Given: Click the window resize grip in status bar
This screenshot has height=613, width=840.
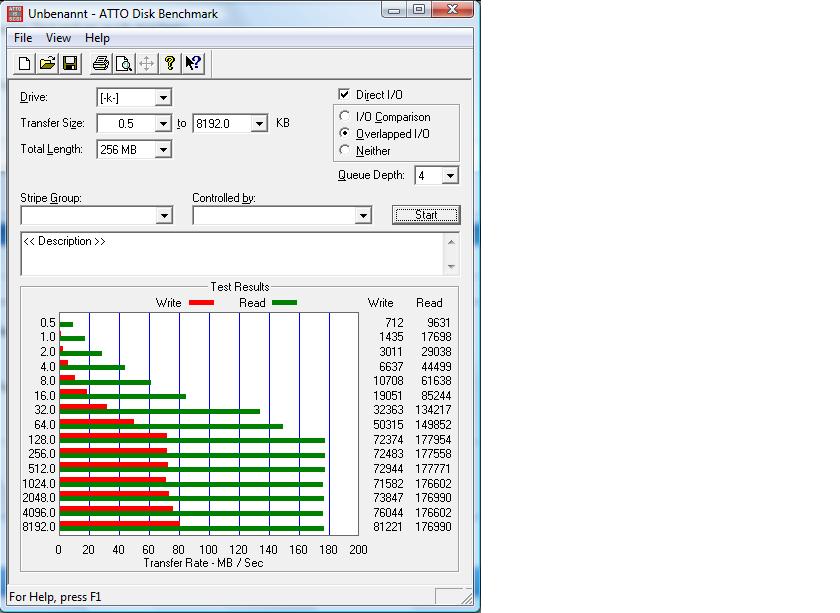Looking at the screenshot, I should tap(467, 598).
